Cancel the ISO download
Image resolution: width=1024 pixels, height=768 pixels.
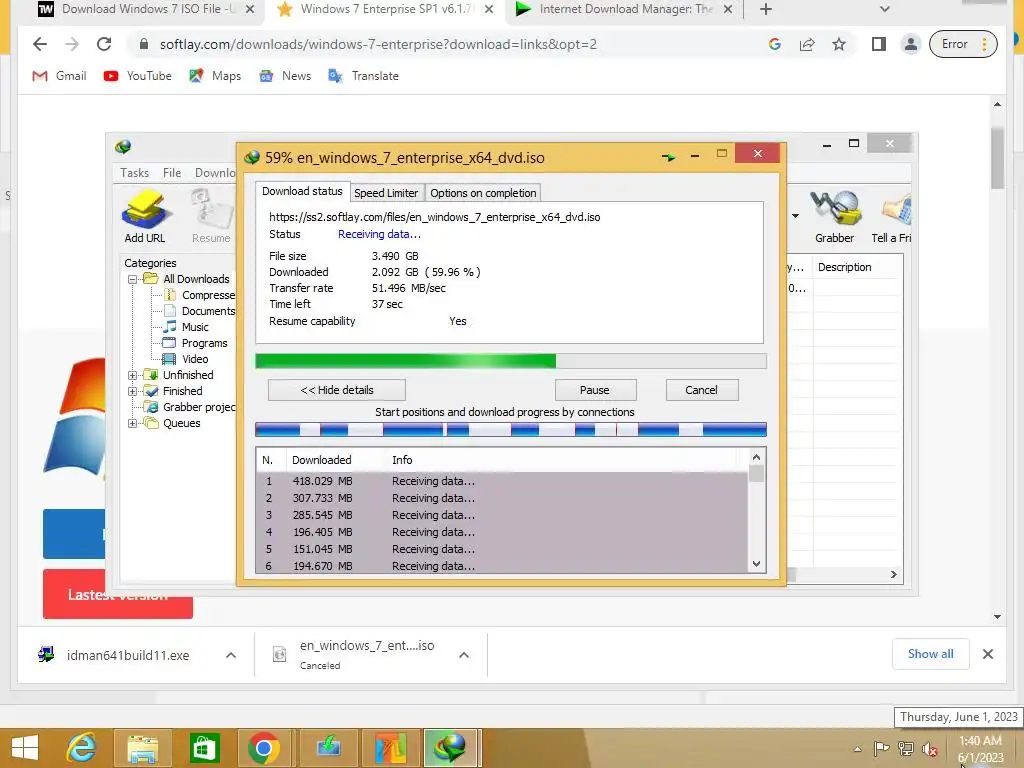tap(701, 390)
